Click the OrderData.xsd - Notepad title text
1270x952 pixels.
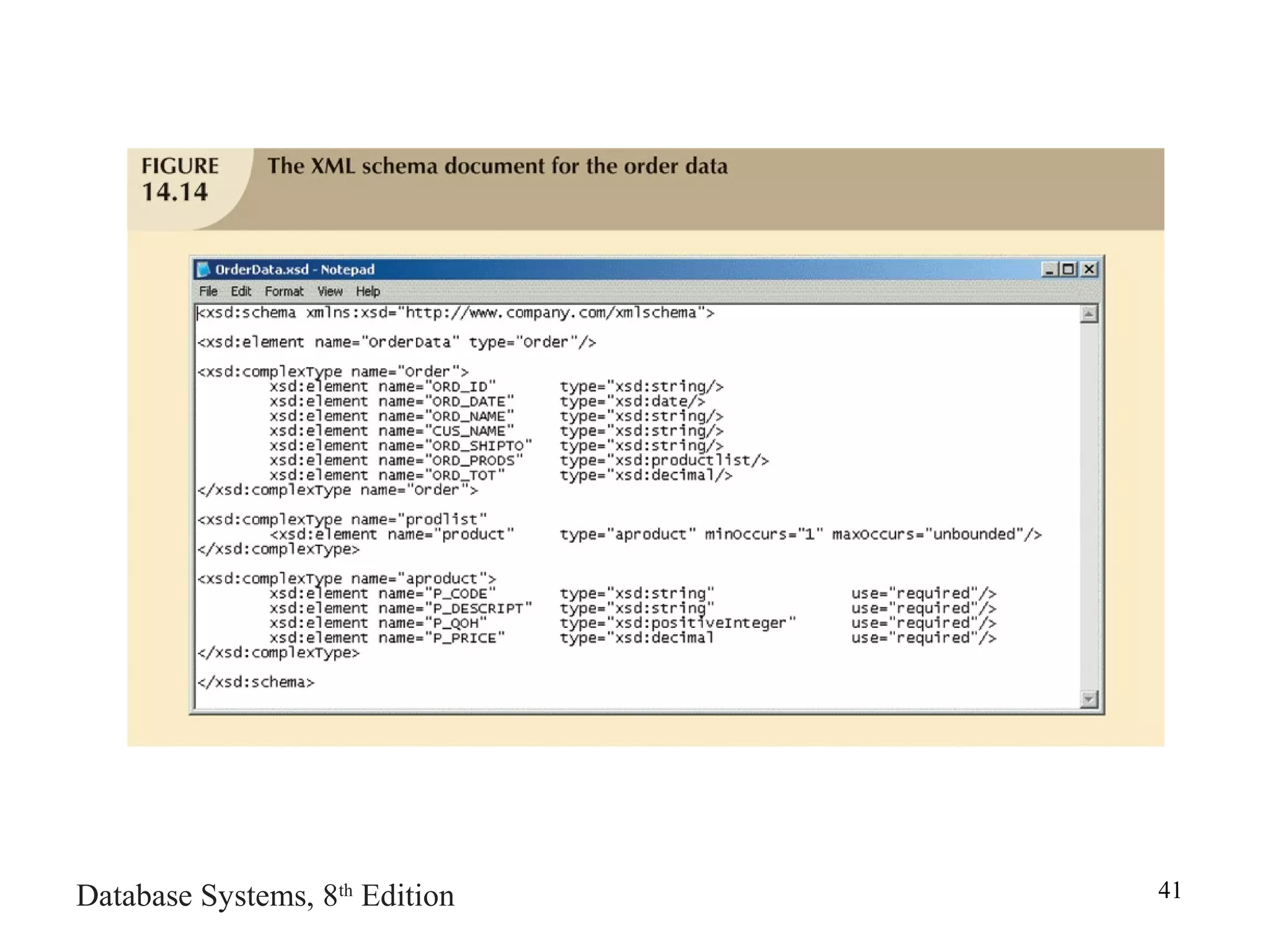click(x=295, y=270)
